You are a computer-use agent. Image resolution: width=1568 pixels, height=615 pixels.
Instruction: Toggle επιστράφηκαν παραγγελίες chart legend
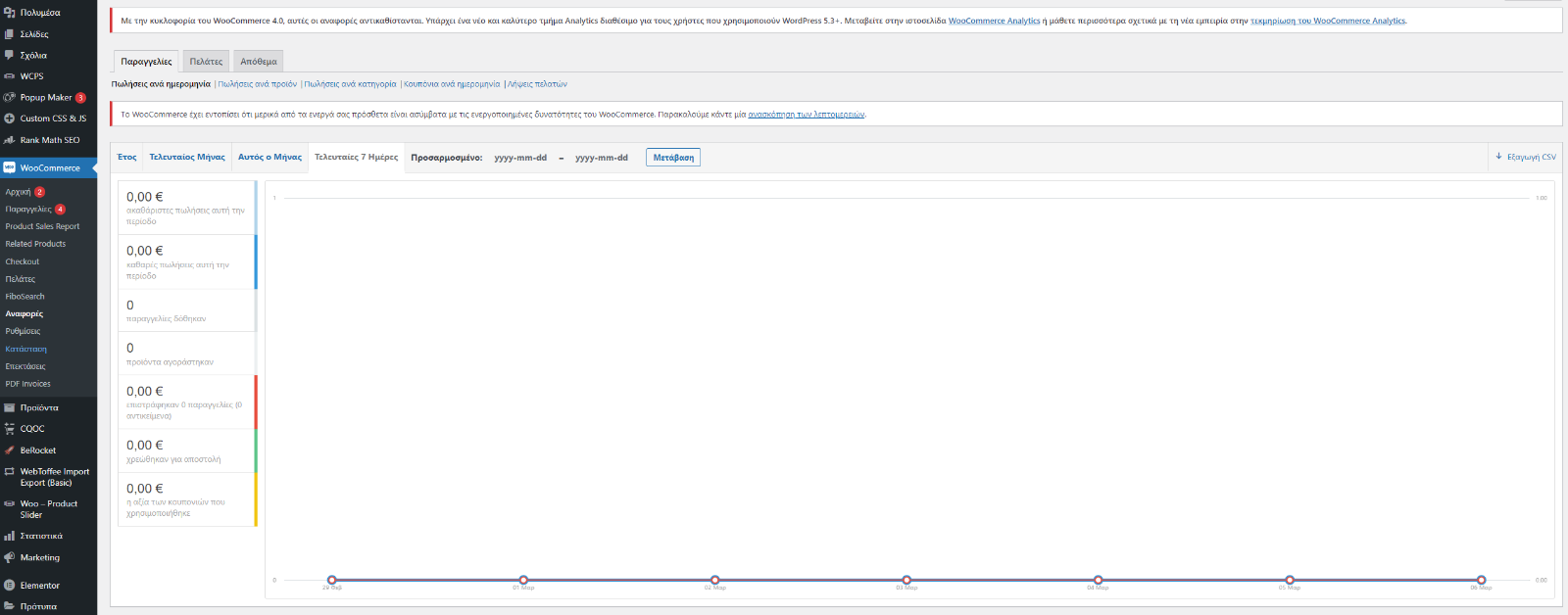pyautogui.click(x=187, y=402)
